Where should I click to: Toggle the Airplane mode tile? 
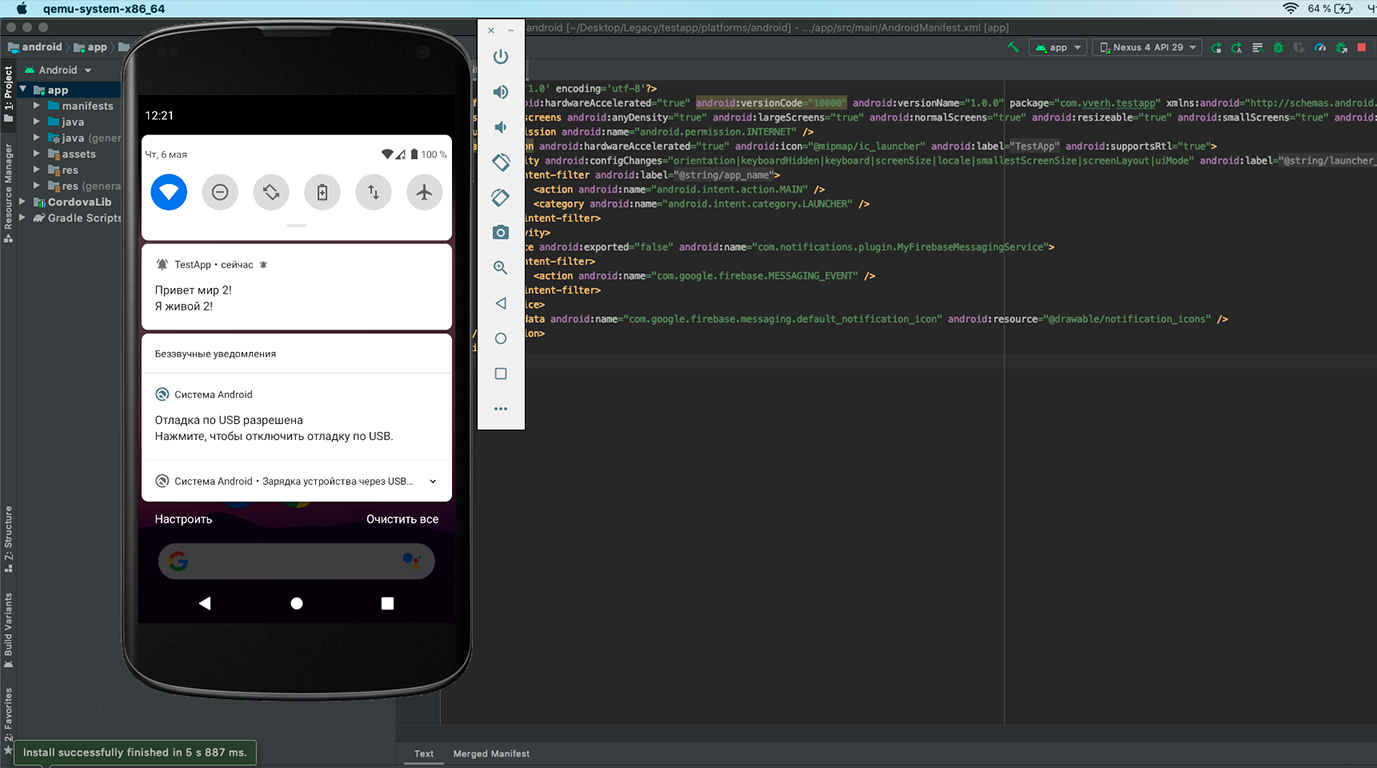coord(424,192)
